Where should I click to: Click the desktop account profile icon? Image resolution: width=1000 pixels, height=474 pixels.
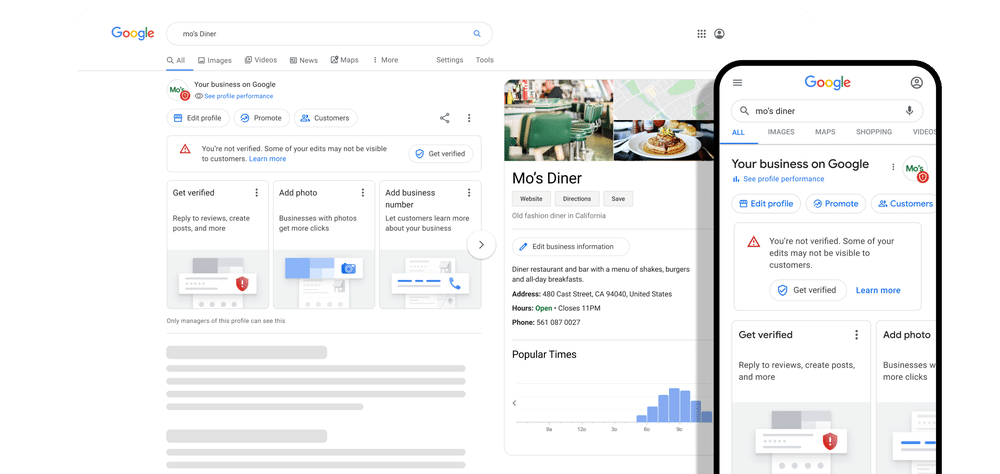[719, 34]
